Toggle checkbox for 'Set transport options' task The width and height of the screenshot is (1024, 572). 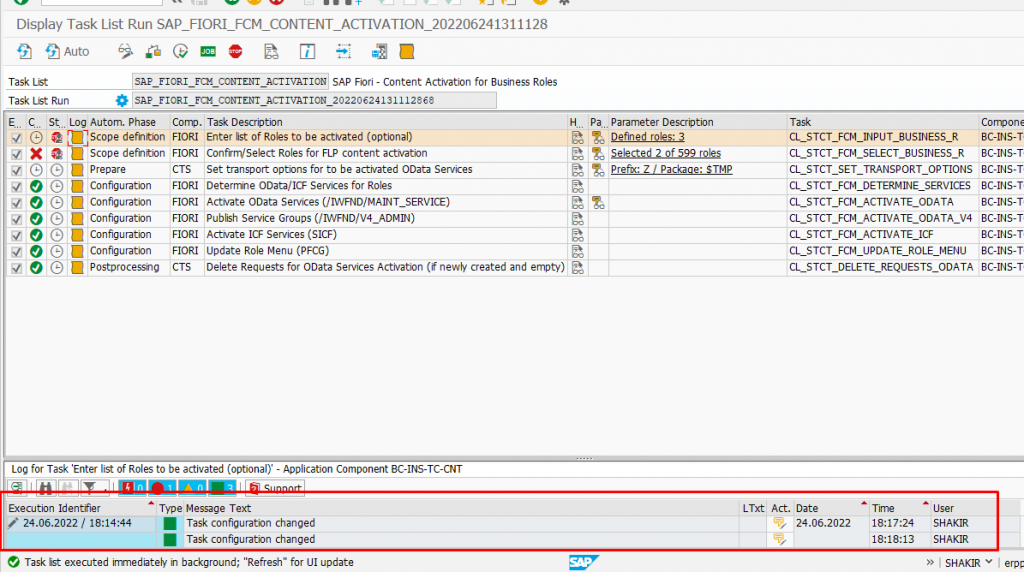[x=16, y=170]
